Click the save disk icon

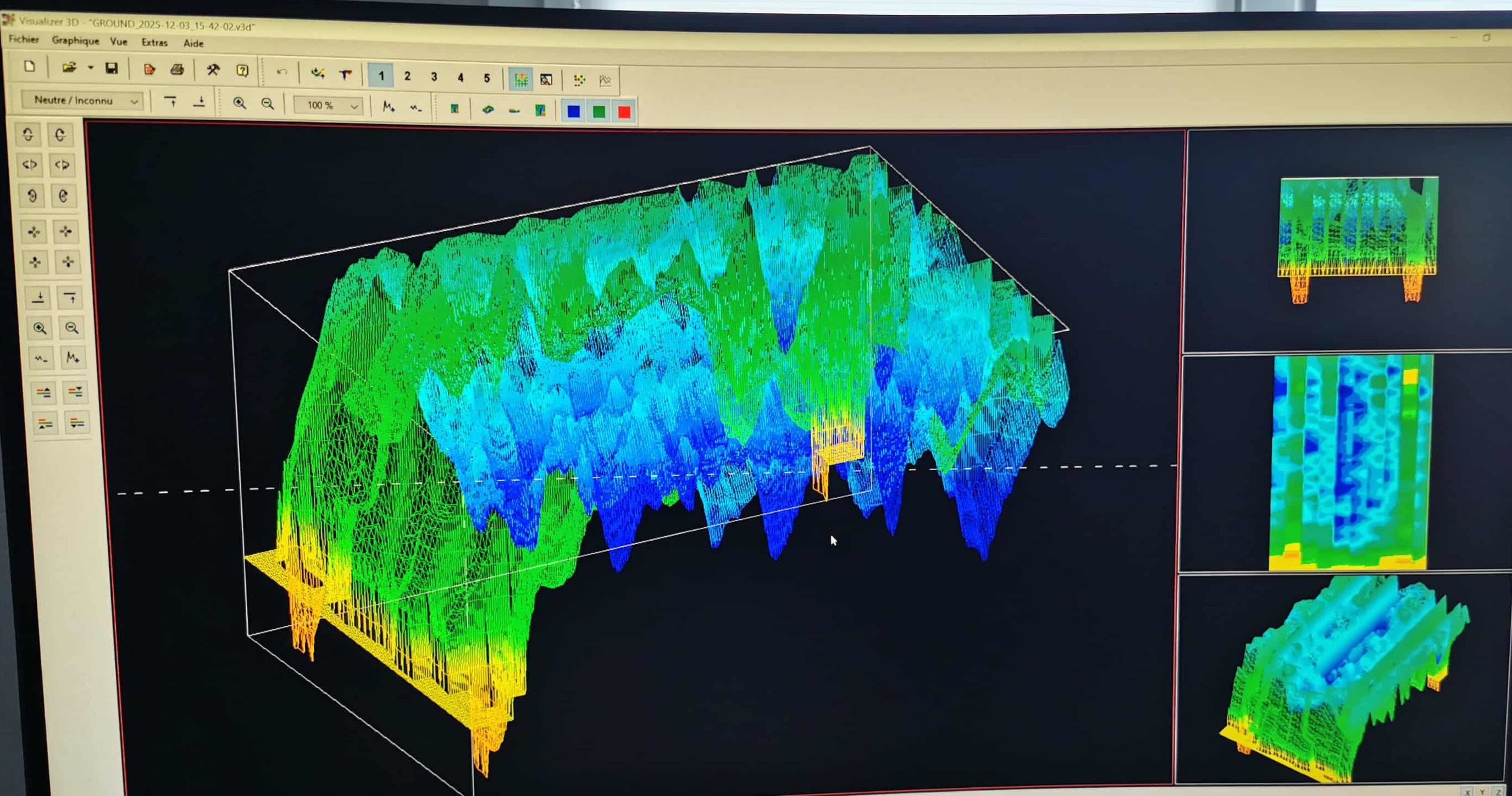(x=112, y=69)
